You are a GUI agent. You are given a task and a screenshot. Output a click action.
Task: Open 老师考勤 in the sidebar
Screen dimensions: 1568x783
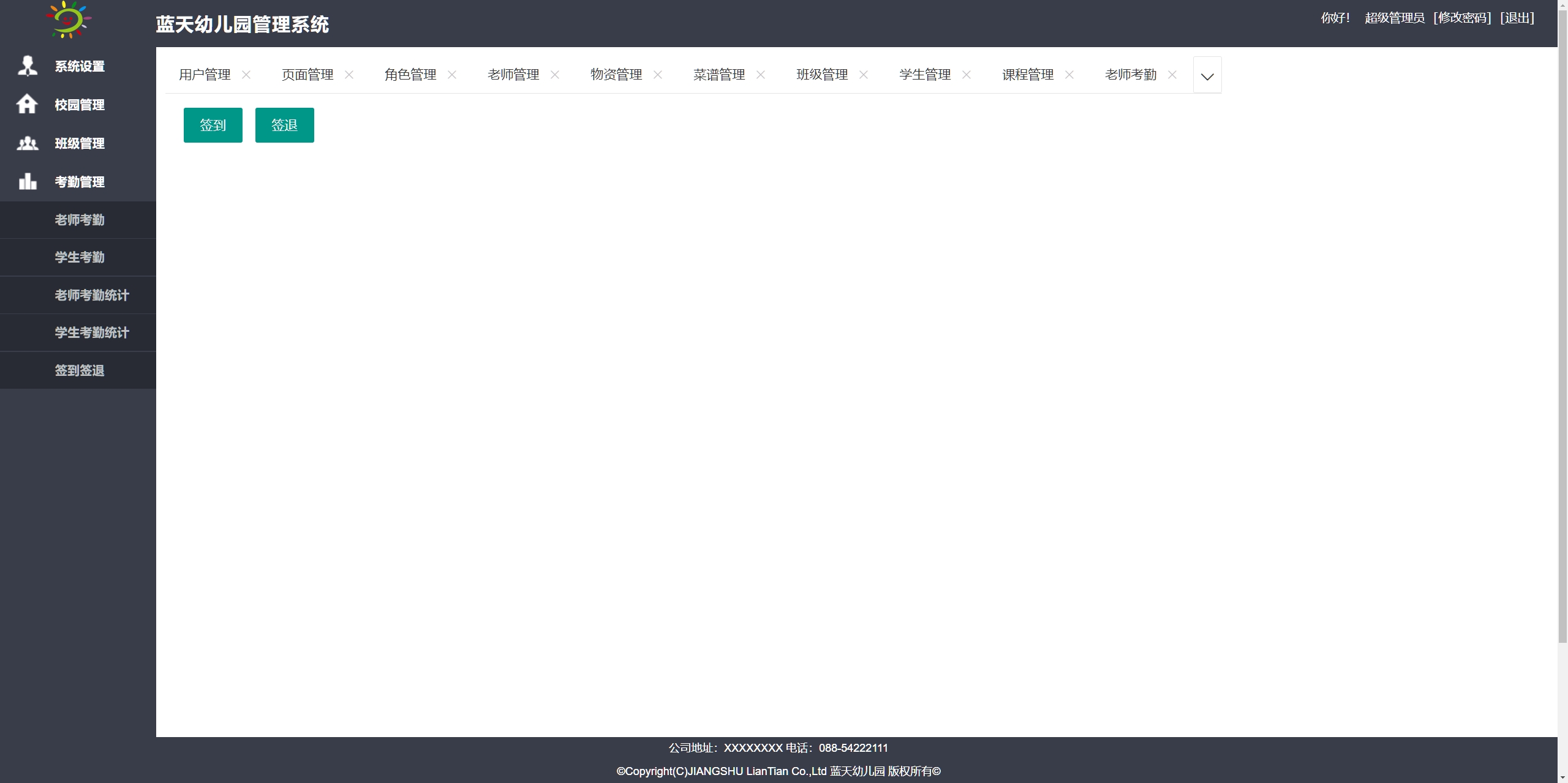pos(78,220)
